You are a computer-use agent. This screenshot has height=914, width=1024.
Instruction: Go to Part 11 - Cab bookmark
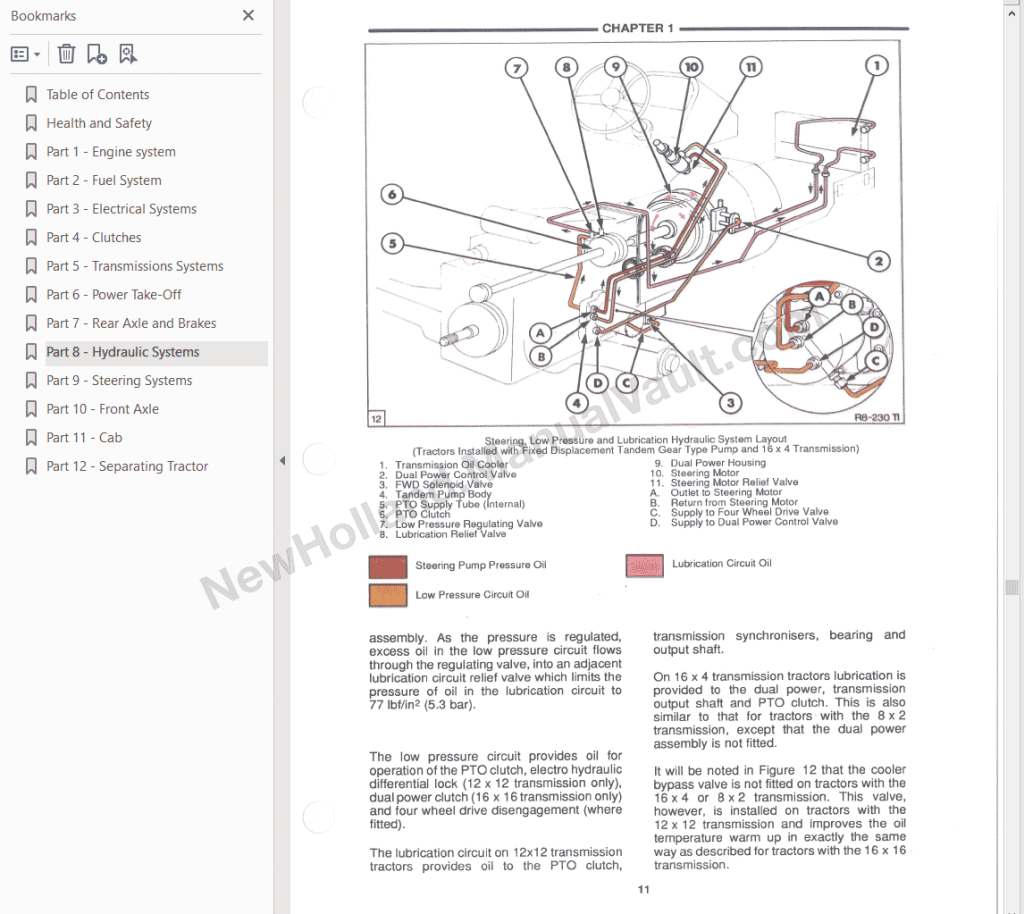[x=84, y=438]
